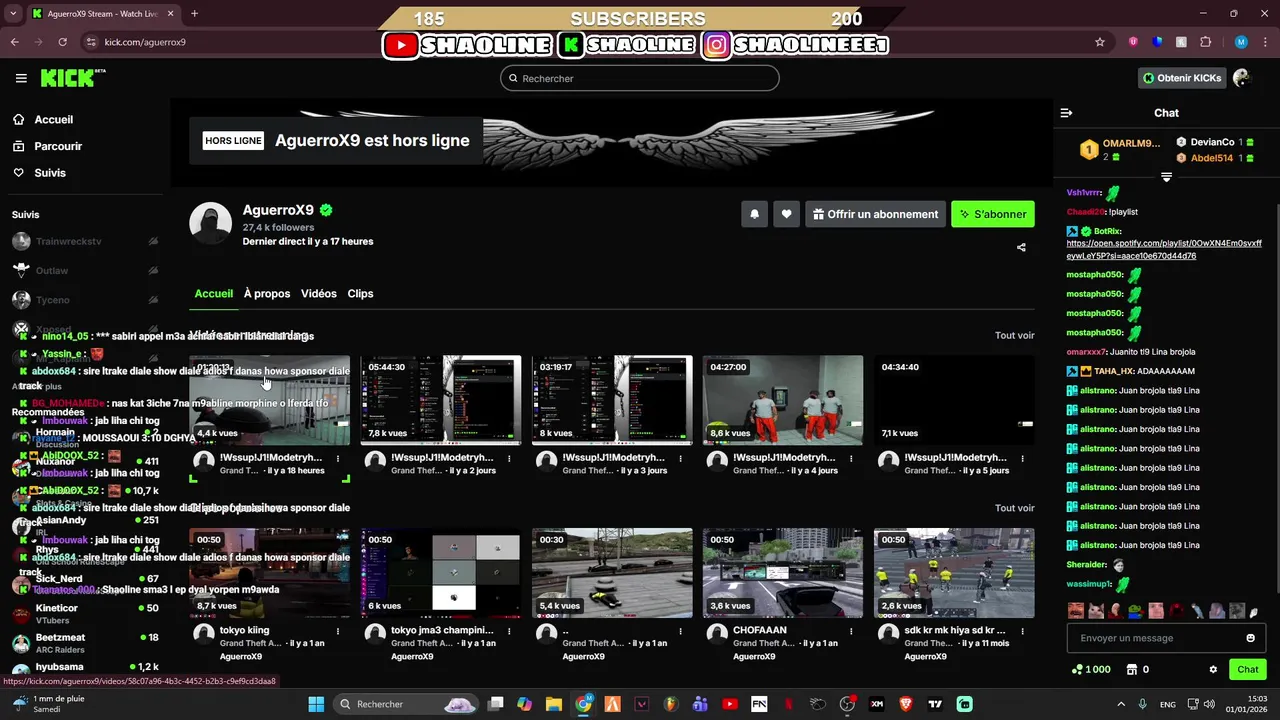This screenshot has height=720, width=1280.
Task: Click the AguerroX9 profile avatar
Action: click(x=211, y=223)
